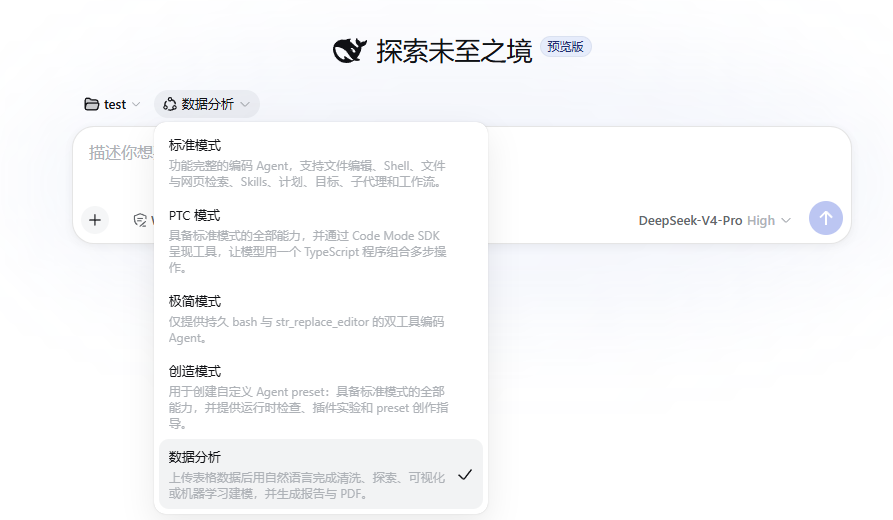
Task: Click the chevron next to test
Action: [136, 104]
